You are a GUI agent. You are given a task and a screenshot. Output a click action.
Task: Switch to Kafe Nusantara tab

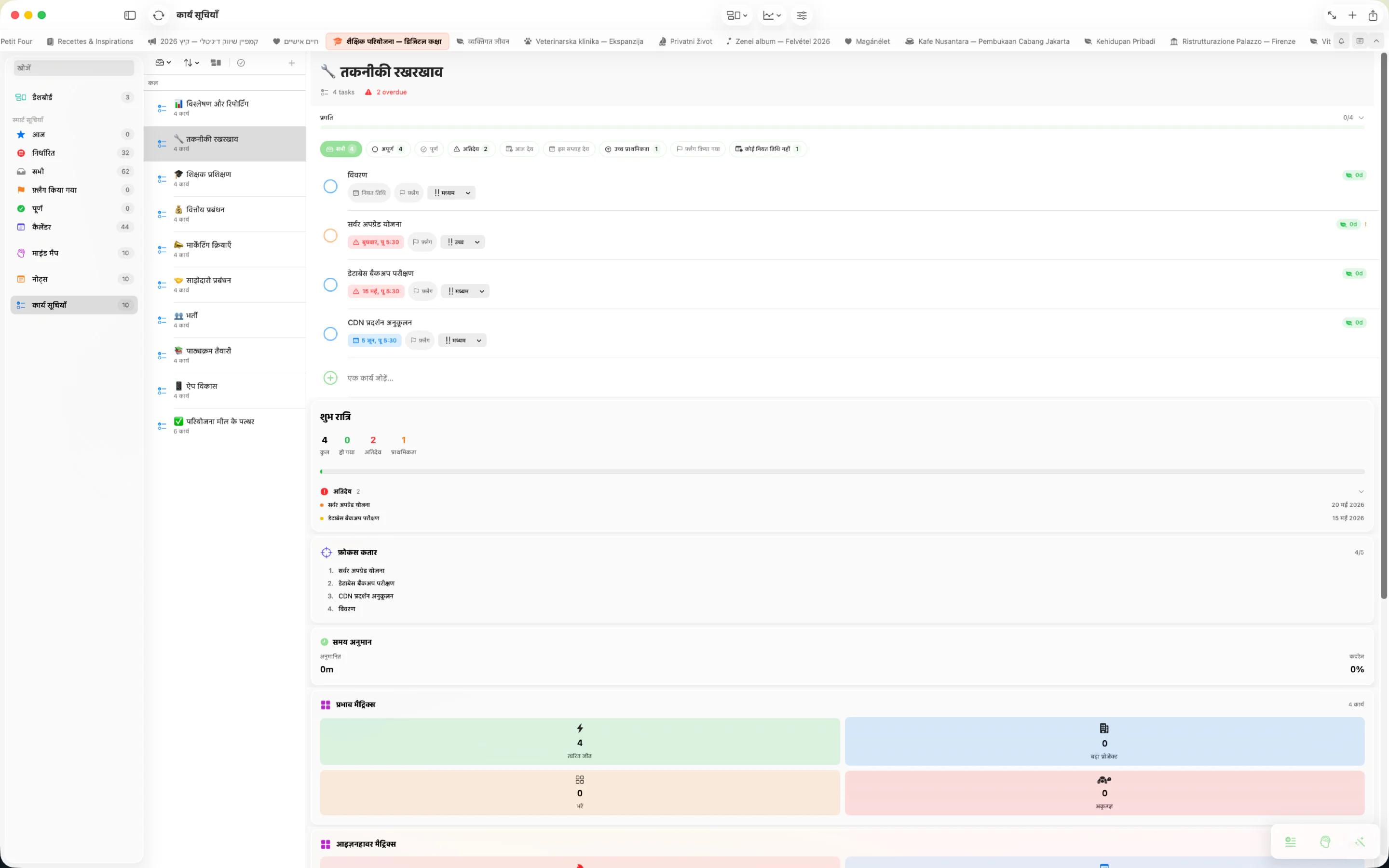tap(987, 41)
